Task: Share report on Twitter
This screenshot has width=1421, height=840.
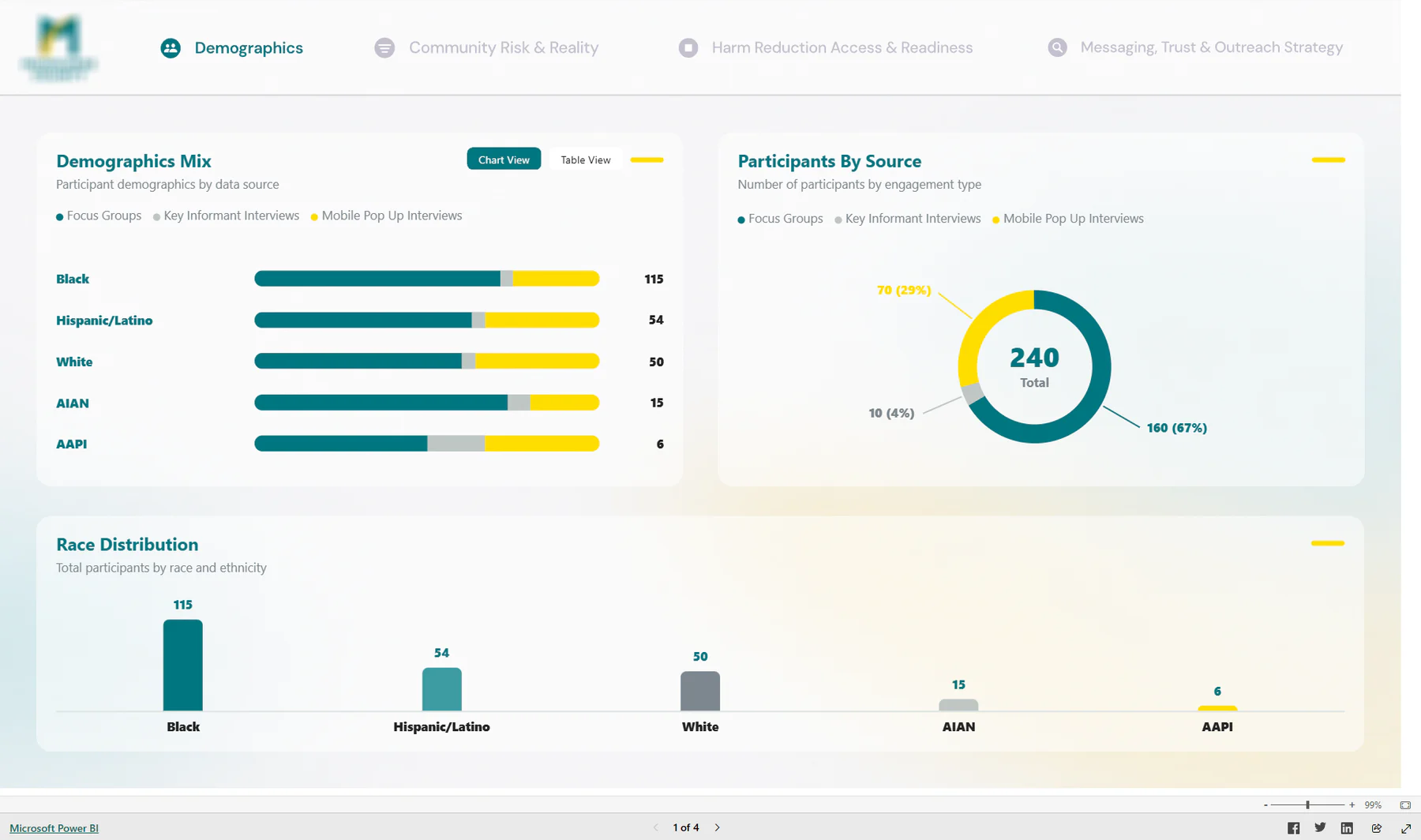Action: [1320, 827]
